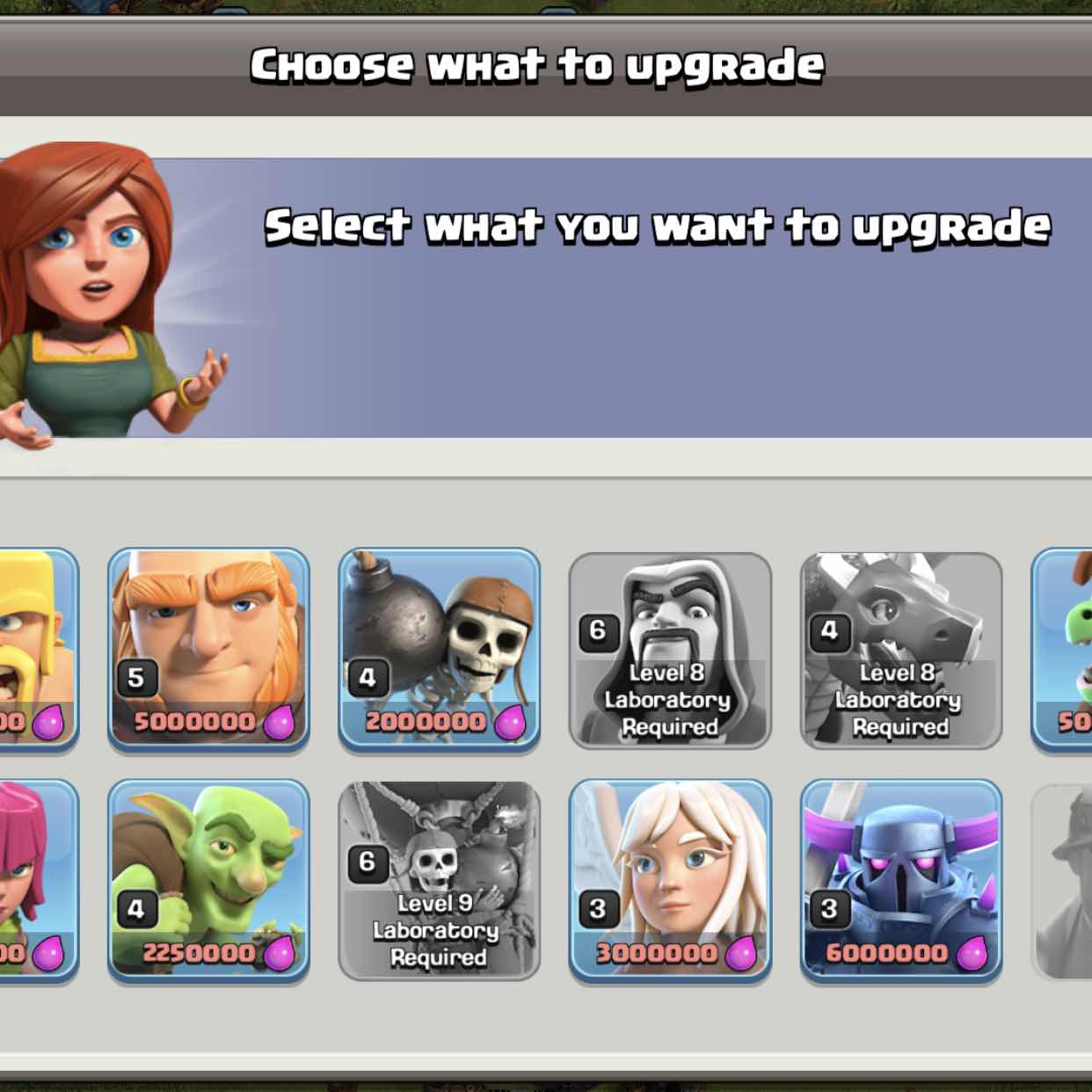Click the 2000000 elixir cost on Wall Breaker

(x=426, y=722)
